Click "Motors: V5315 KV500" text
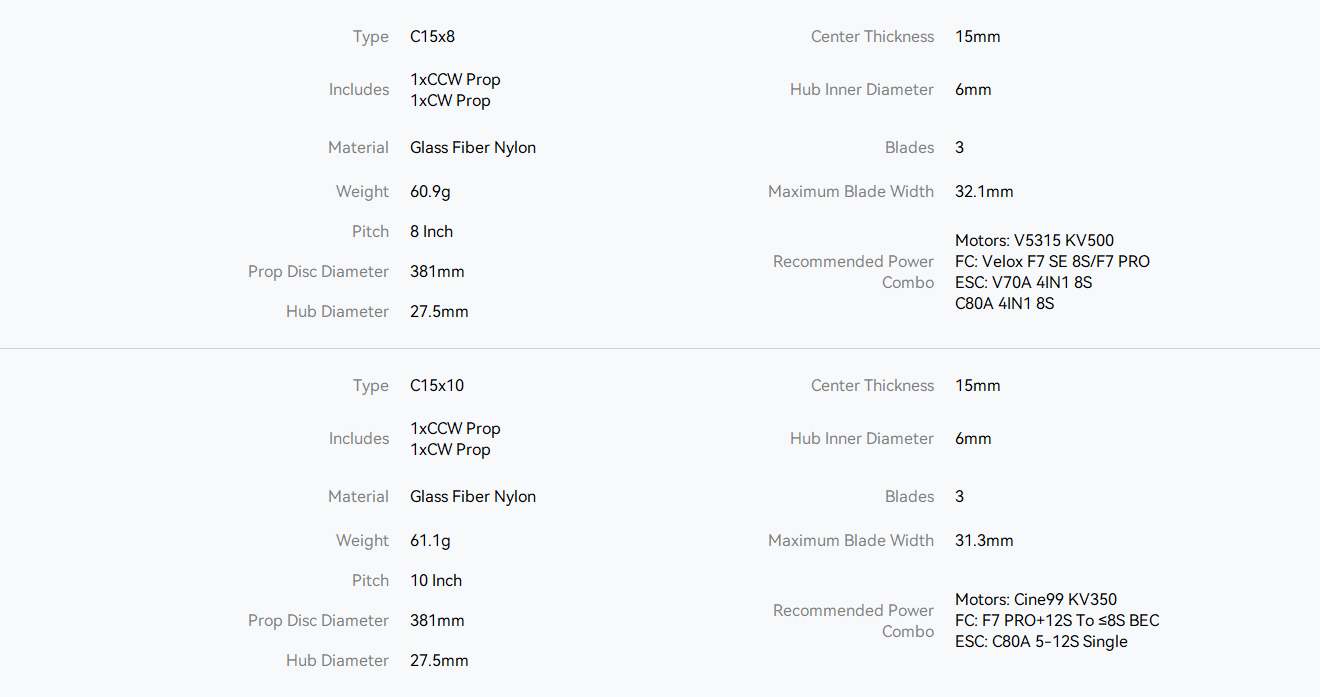 tap(1034, 241)
